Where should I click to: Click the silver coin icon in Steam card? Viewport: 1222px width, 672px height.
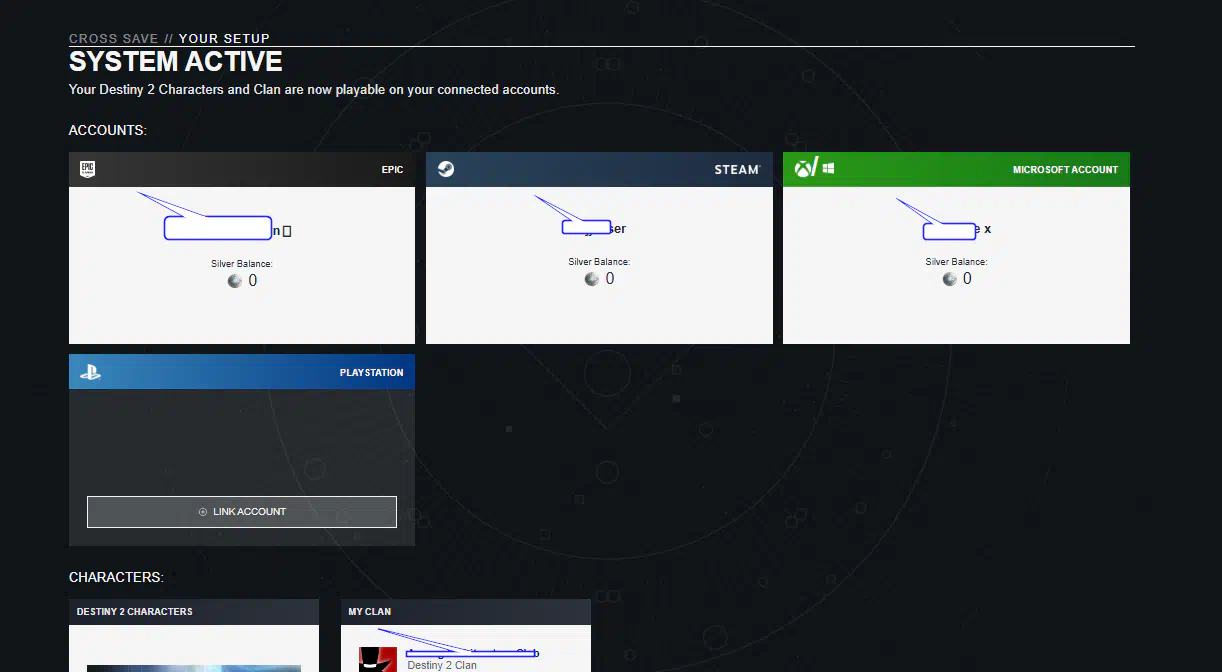[592, 279]
